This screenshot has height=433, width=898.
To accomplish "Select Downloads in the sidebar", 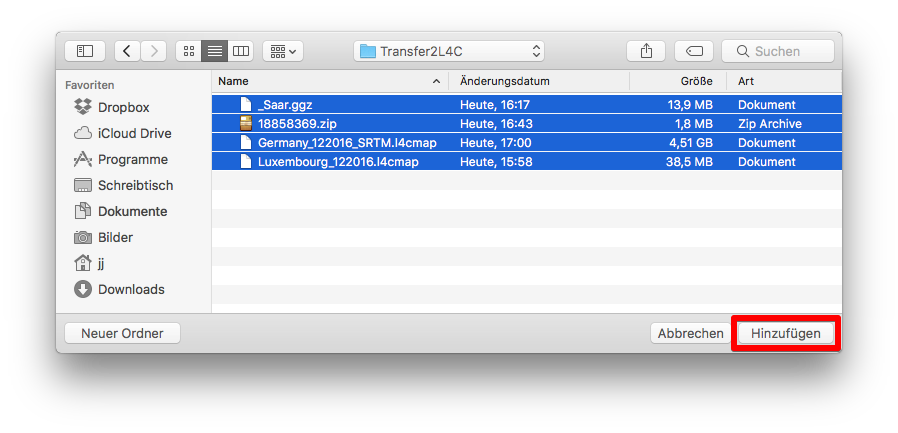I will 131,289.
